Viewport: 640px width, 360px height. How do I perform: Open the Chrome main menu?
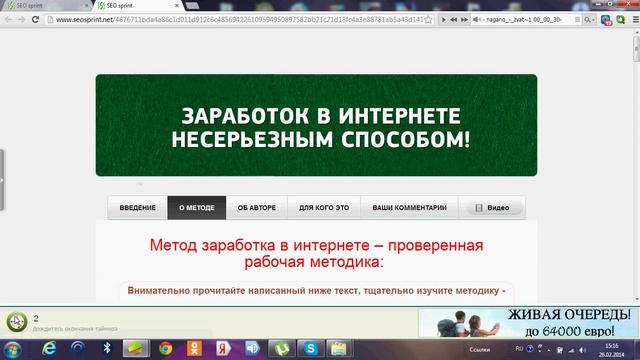tap(636, 20)
